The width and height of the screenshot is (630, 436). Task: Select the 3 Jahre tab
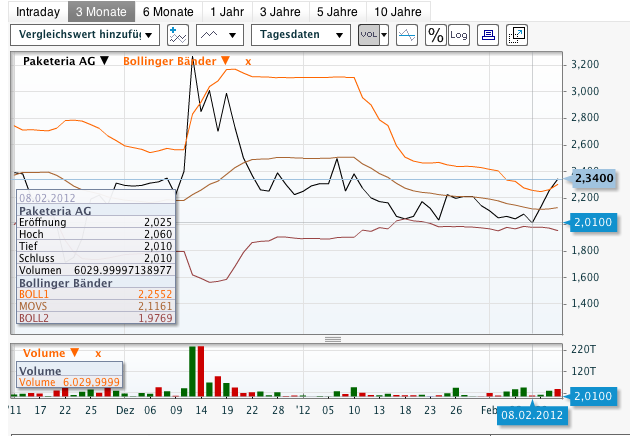(x=280, y=12)
